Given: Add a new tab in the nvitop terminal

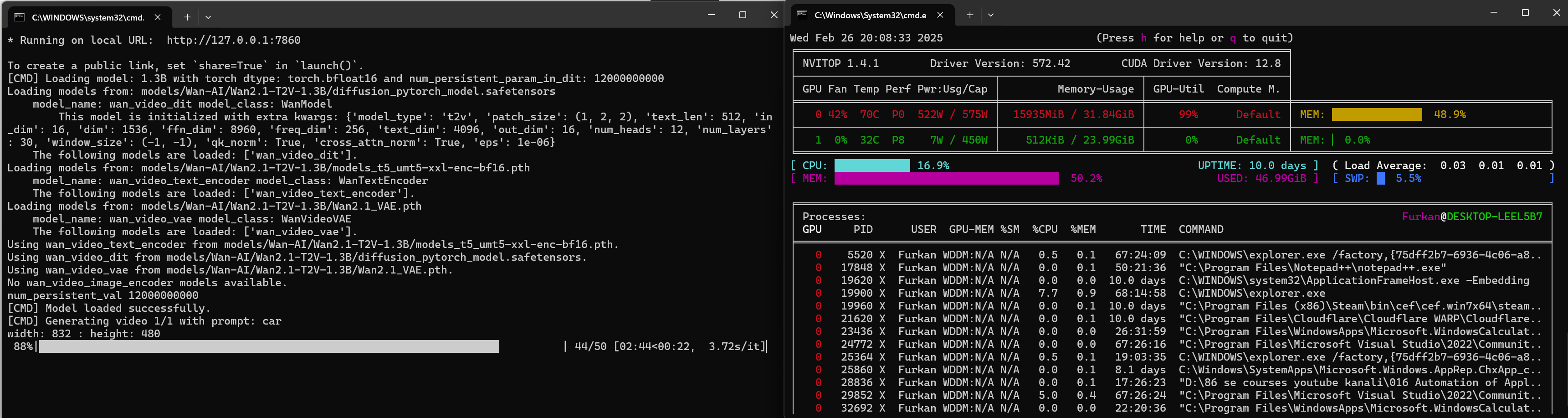Looking at the screenshot, I should [970, 15].
